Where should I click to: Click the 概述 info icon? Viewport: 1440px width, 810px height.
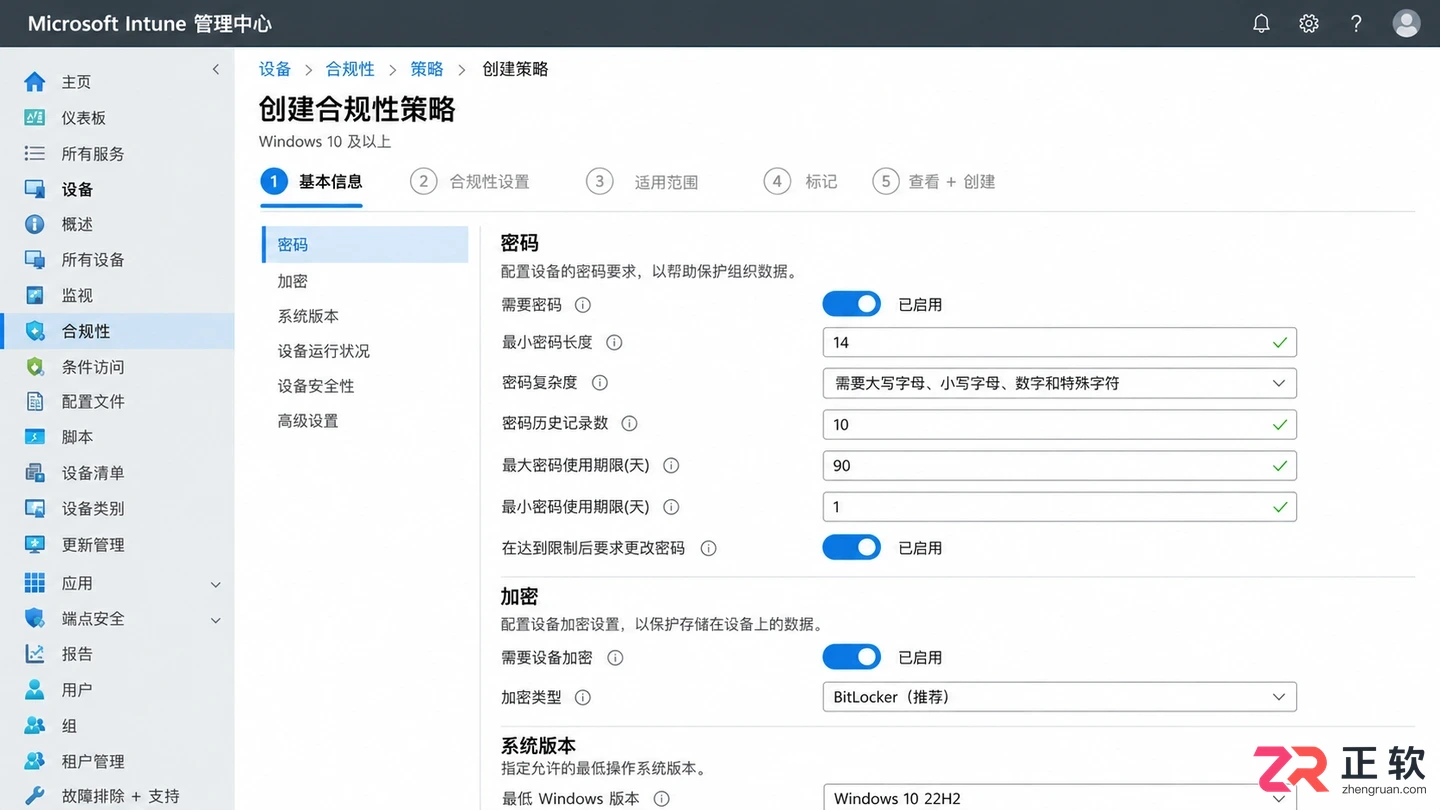(x=35, y=224)
